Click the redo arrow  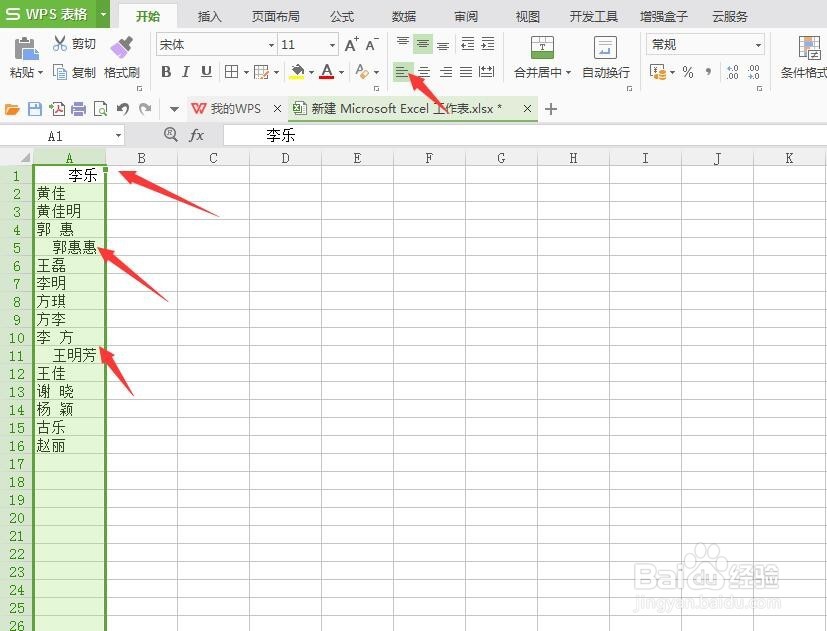point(145,109)
